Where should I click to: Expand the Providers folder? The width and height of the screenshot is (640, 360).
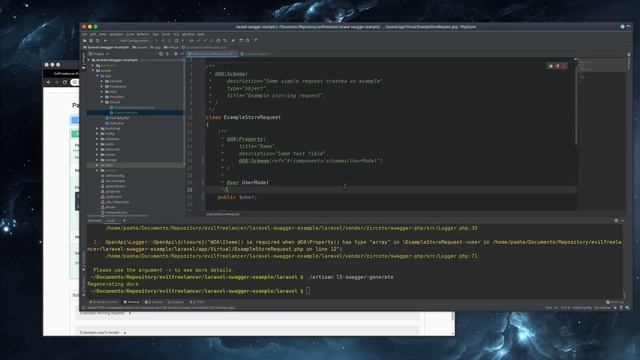pyautogui.click(x=102, y=97)
